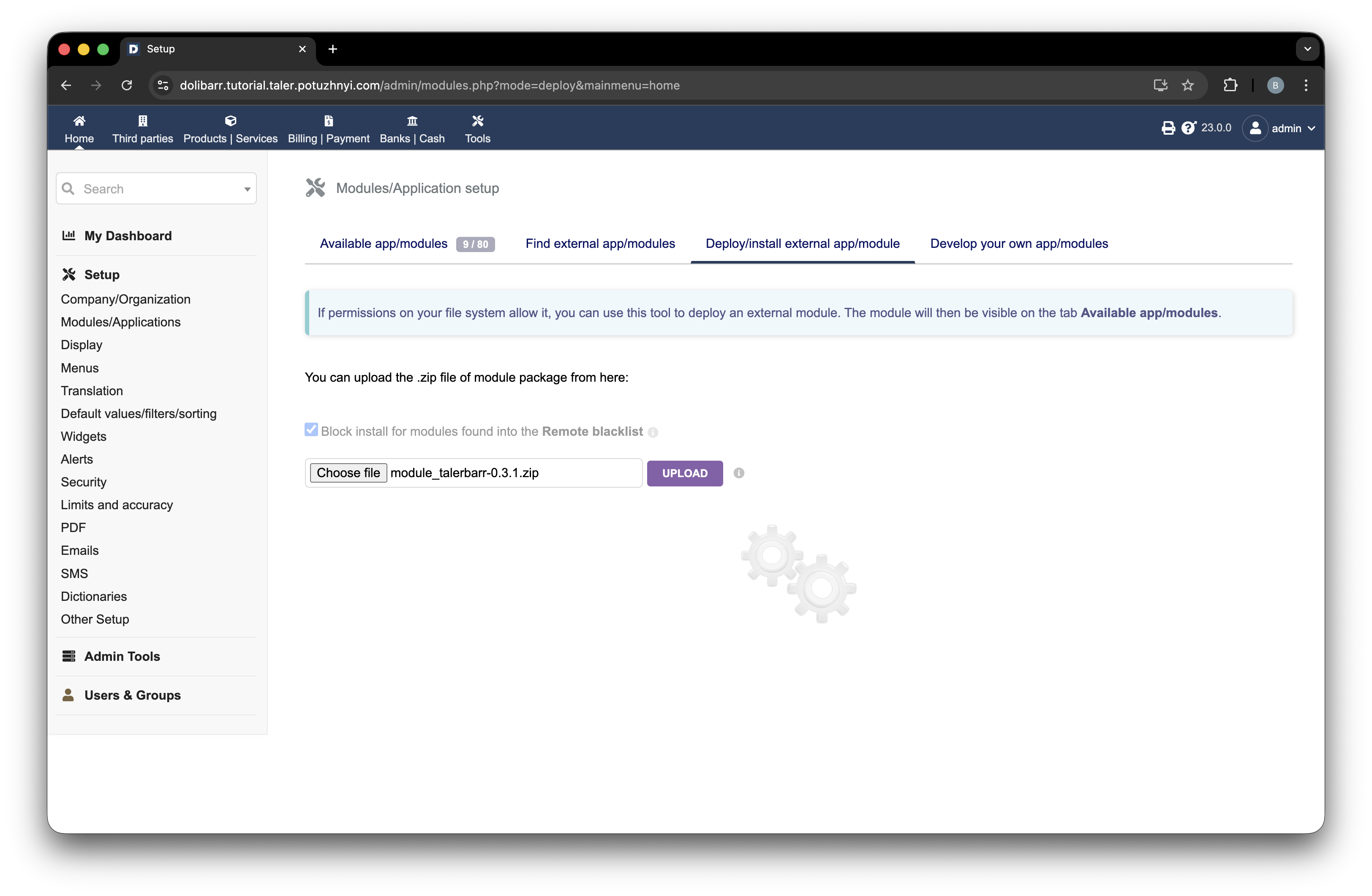Open Tools wrench icon menu
The height and width of the screenshot is (896, 1372).
[x=477, y=121]
